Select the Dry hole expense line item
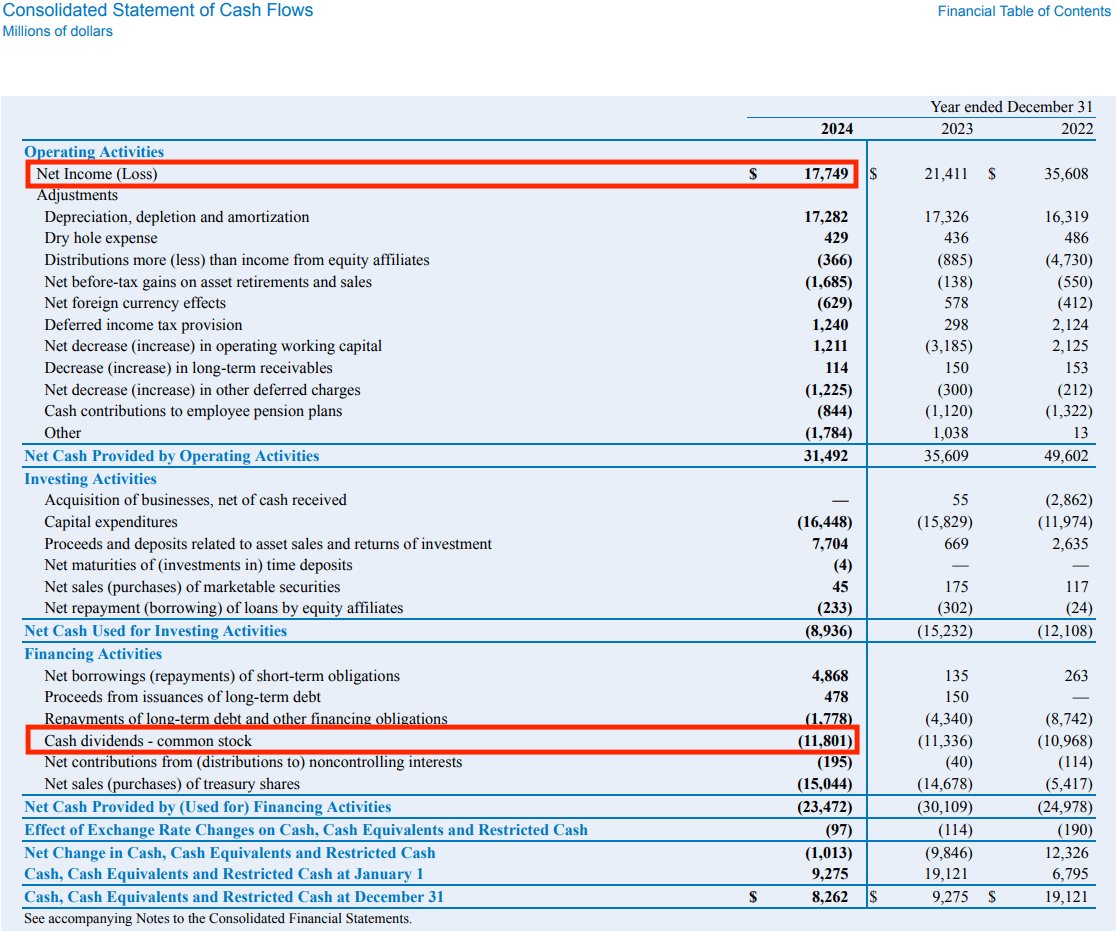 100,238
